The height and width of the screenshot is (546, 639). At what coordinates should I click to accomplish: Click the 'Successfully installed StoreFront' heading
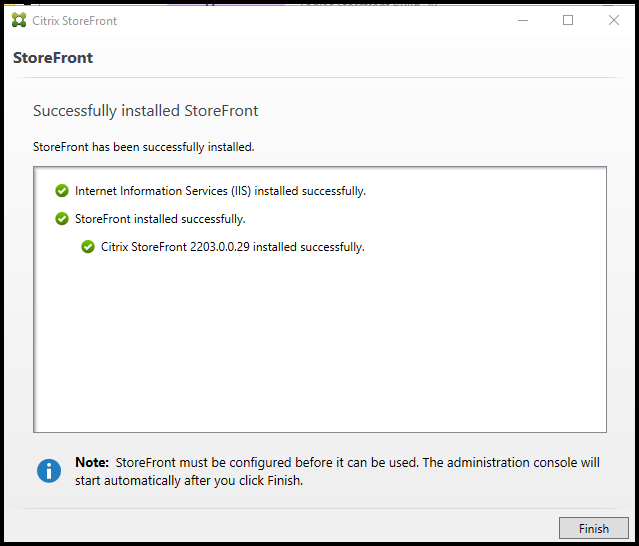click(x=146, y=111)
